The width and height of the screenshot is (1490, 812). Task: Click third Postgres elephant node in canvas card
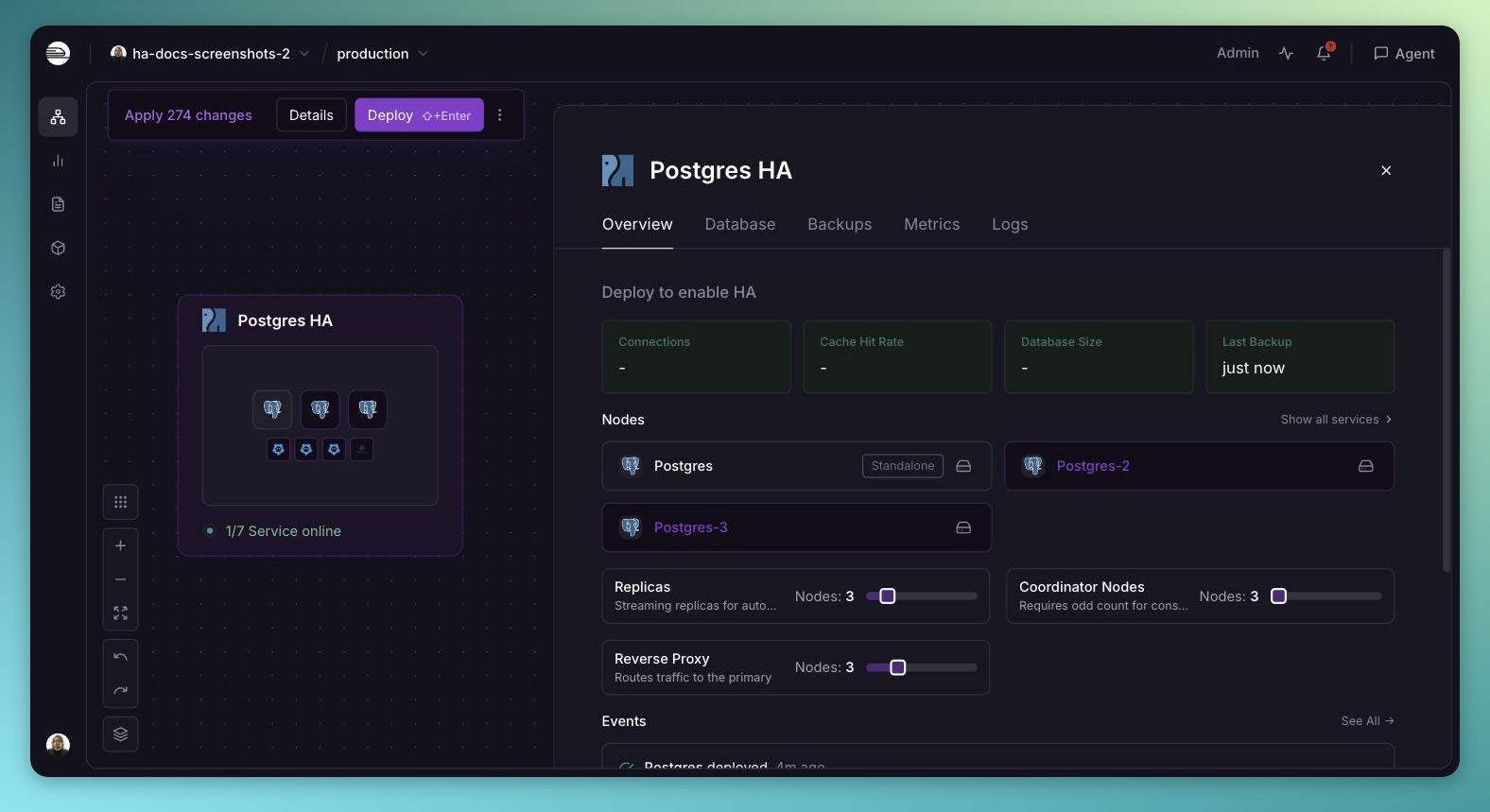(x=368, y=409)
